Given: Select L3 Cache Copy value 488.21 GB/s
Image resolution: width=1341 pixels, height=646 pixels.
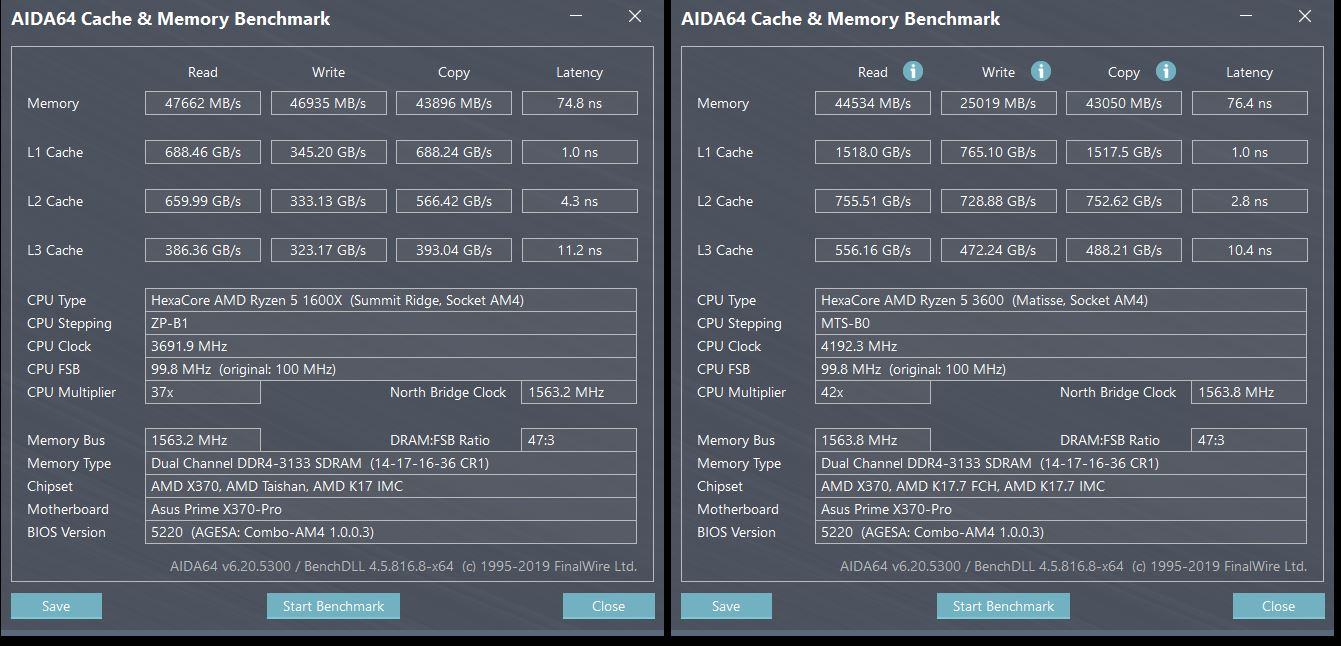Looking at the screenshot, I should pyautogui.click(x=1124, y=250).
